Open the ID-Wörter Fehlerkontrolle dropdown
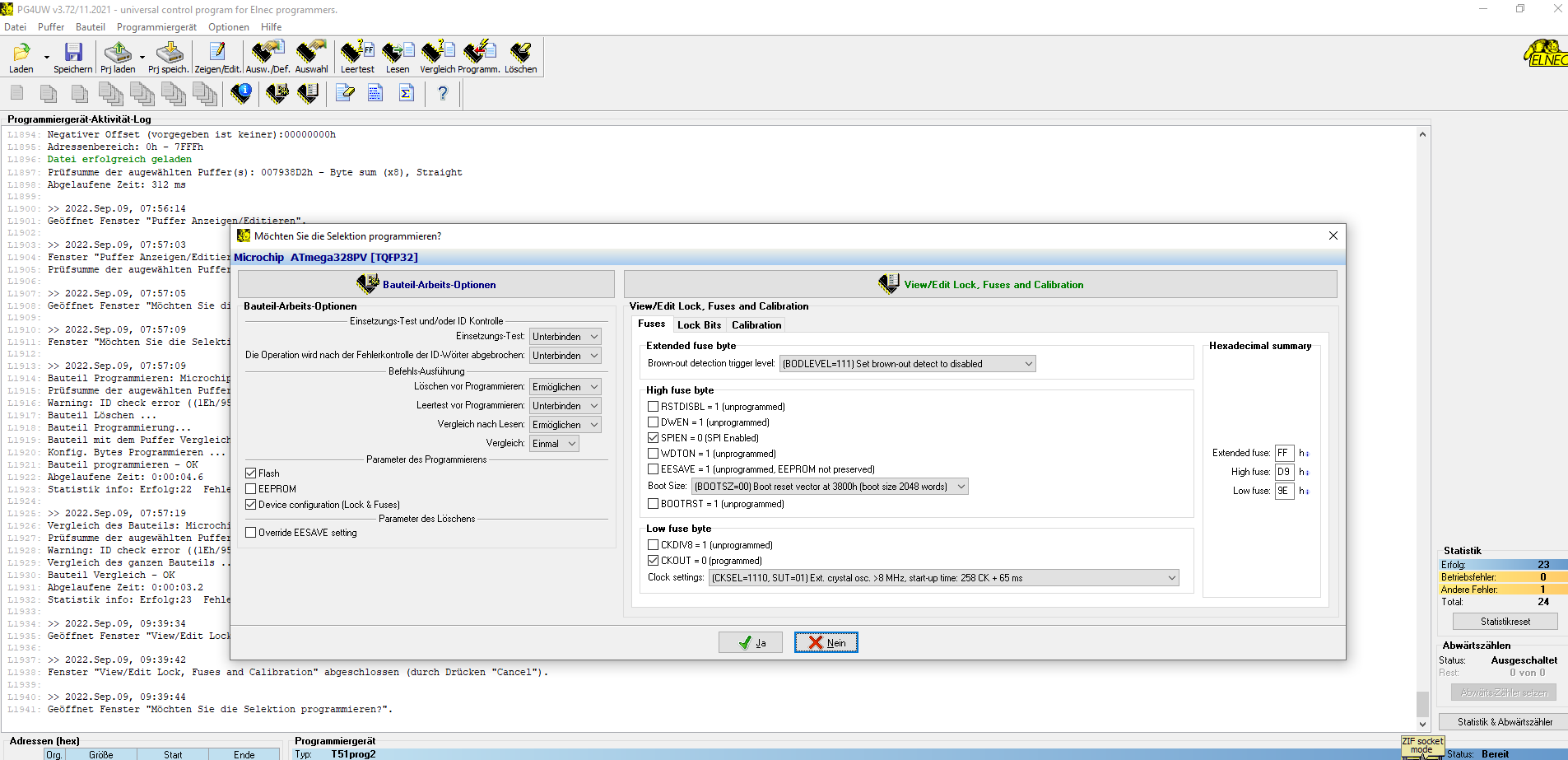Screen dimensions: 1568x760 pos(565,356)
